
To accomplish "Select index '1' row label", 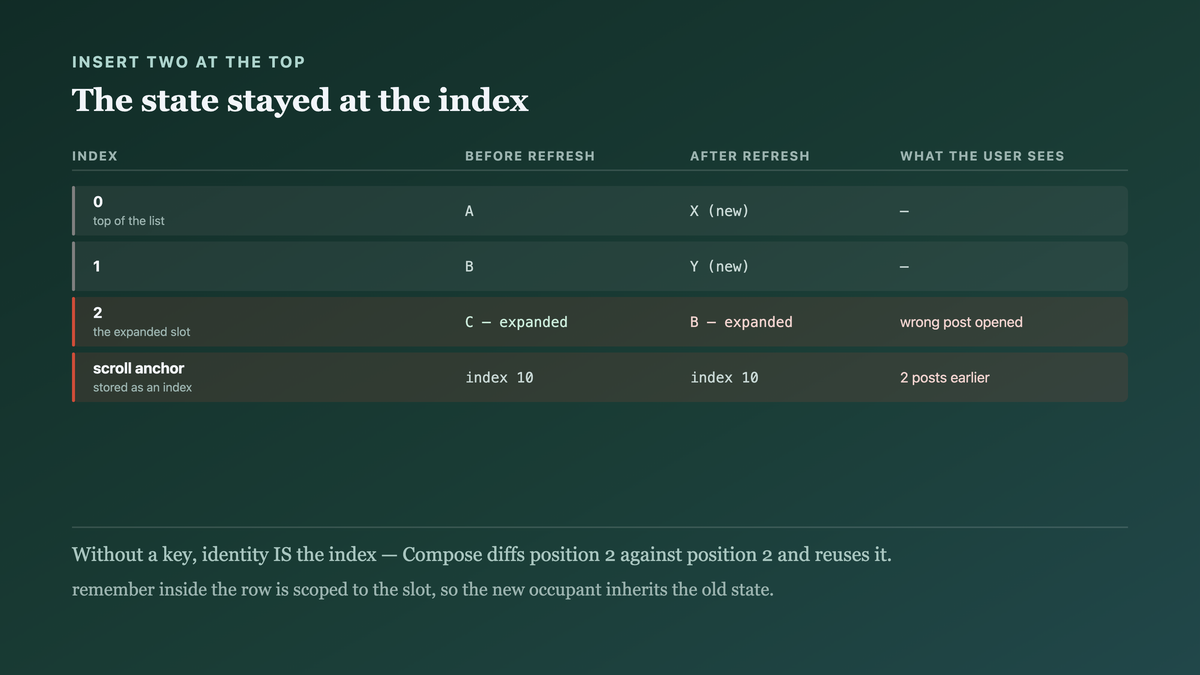I will point(97,267).
